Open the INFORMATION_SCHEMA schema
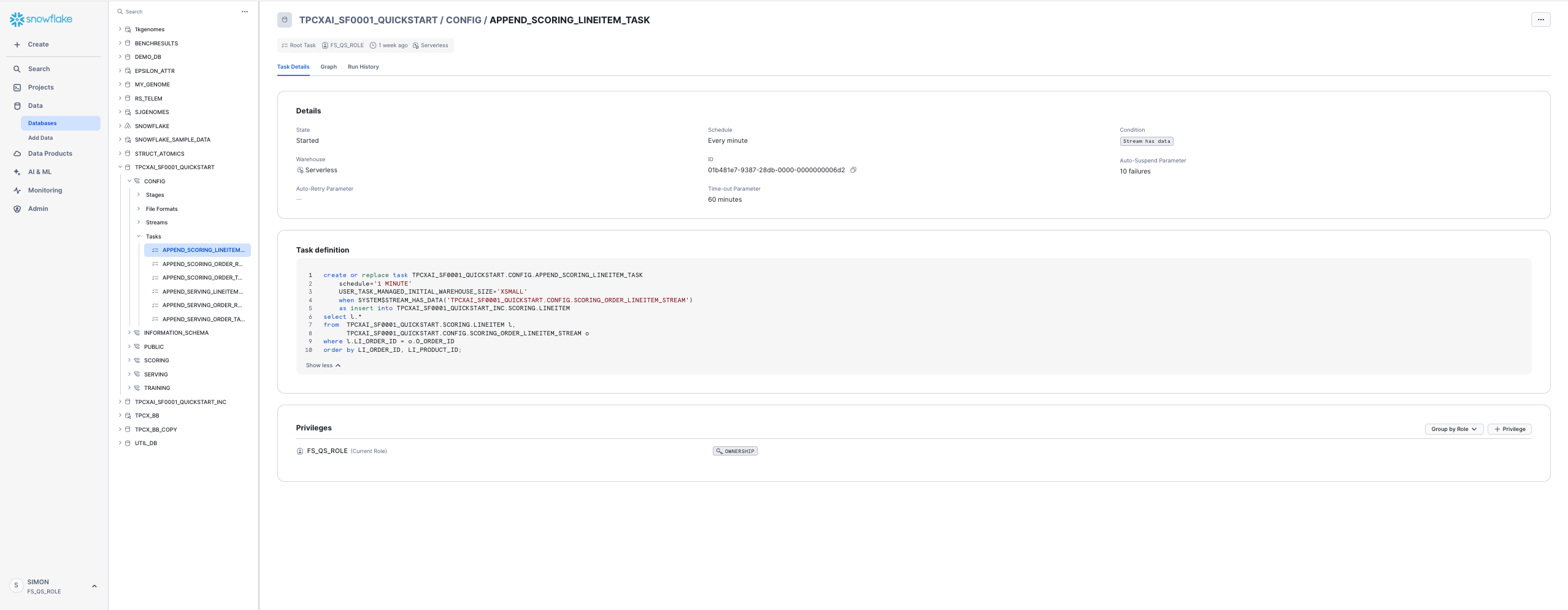Viewport: 1568px width, 610px height. click(x=176, y=333)
